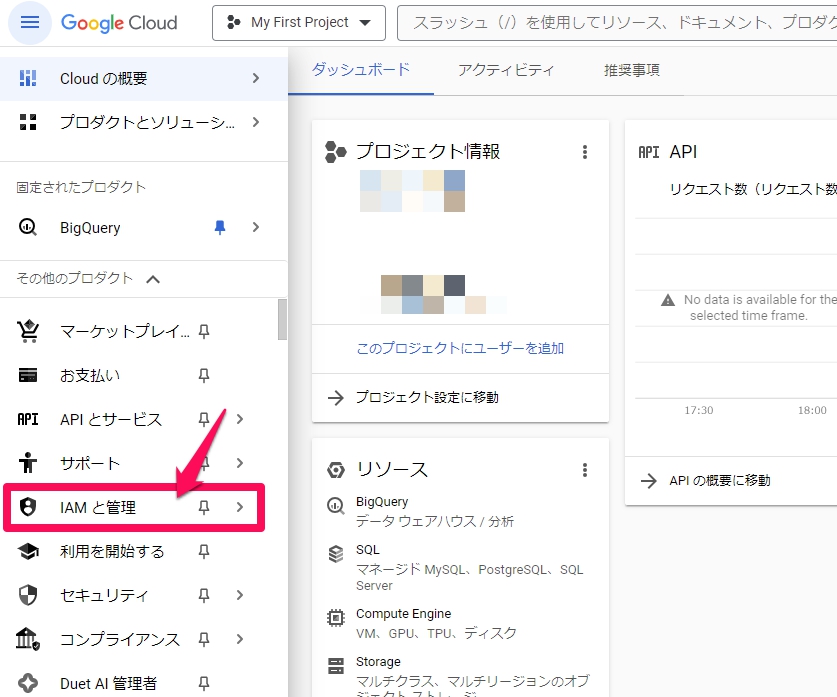Click the 利用を開始する graduation cap icon
The height and width of the screenshot is (697, 837).
pos(28,551)
